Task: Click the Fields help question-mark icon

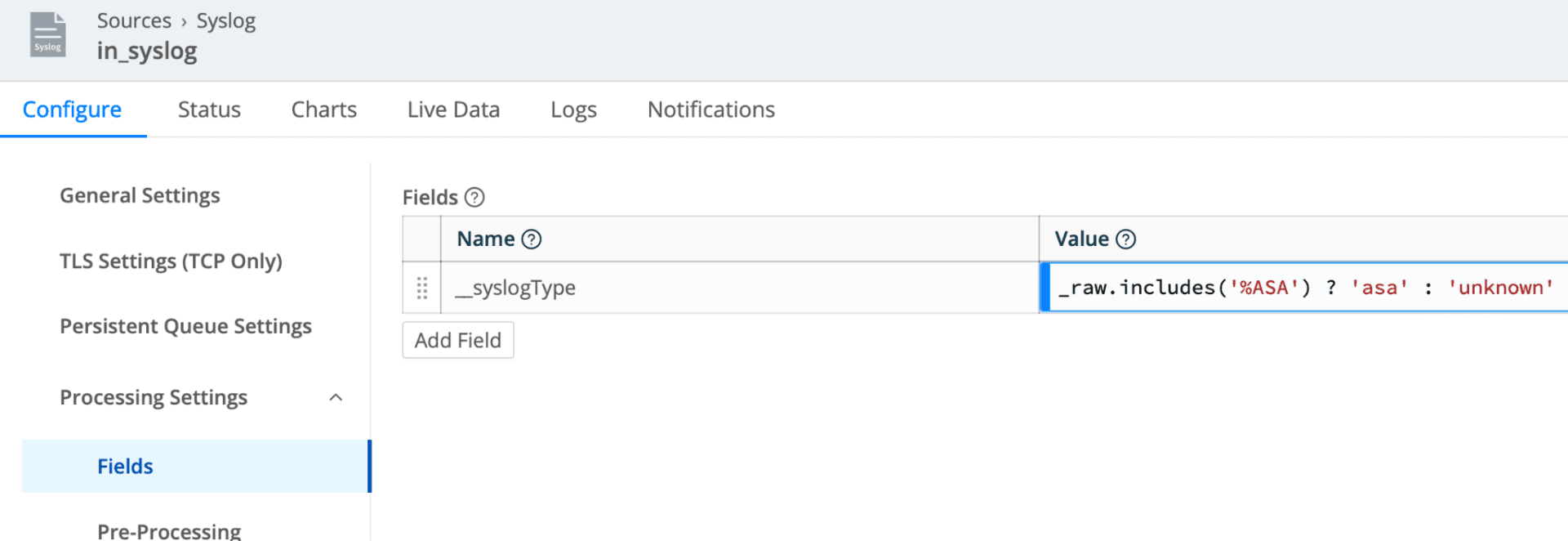Action: [x=474, y=198]
